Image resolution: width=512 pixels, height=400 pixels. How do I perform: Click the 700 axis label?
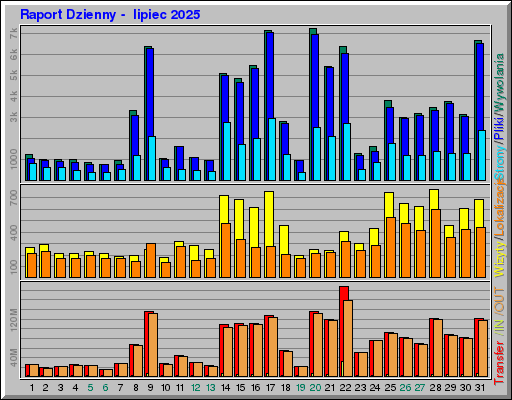pos(14,198)
